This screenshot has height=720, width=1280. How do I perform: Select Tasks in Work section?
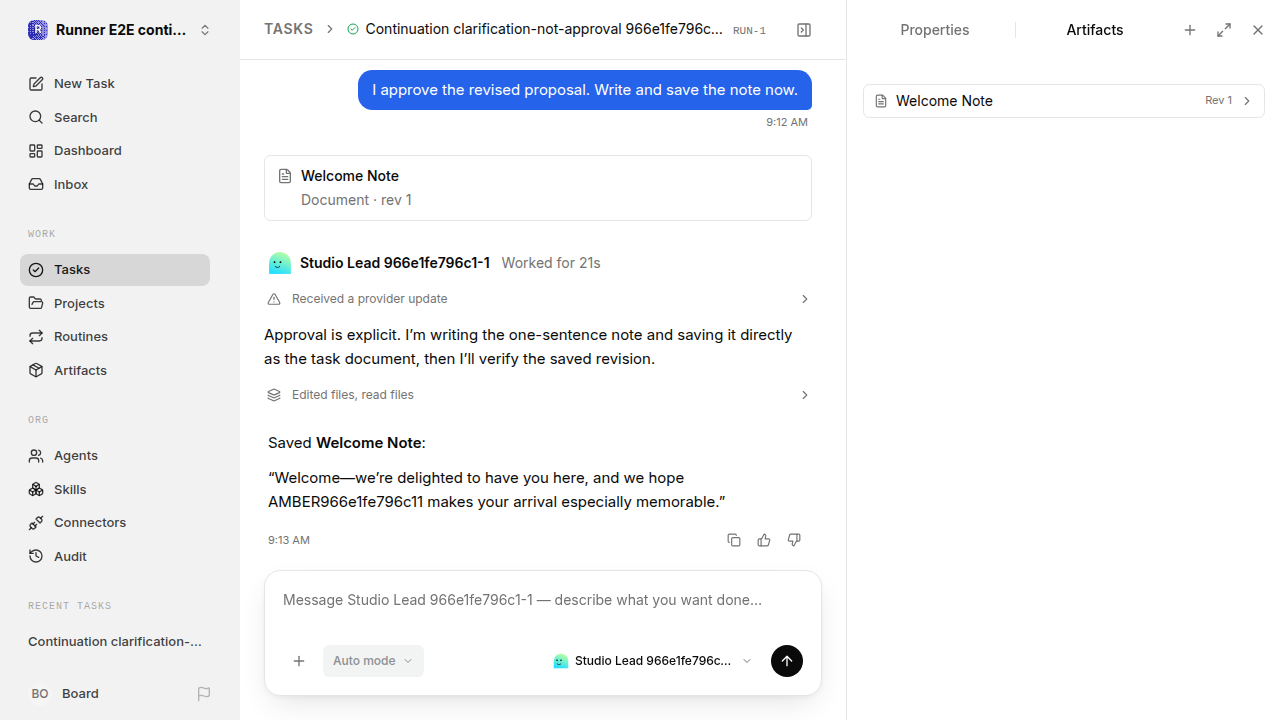click(x=115, y=270)
